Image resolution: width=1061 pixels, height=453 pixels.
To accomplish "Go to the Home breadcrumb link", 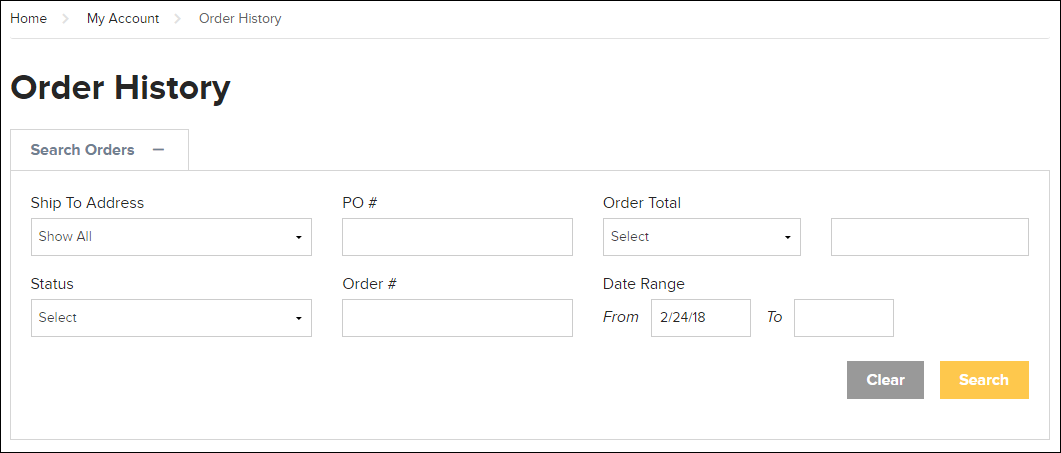I will (x=28, y=19).
